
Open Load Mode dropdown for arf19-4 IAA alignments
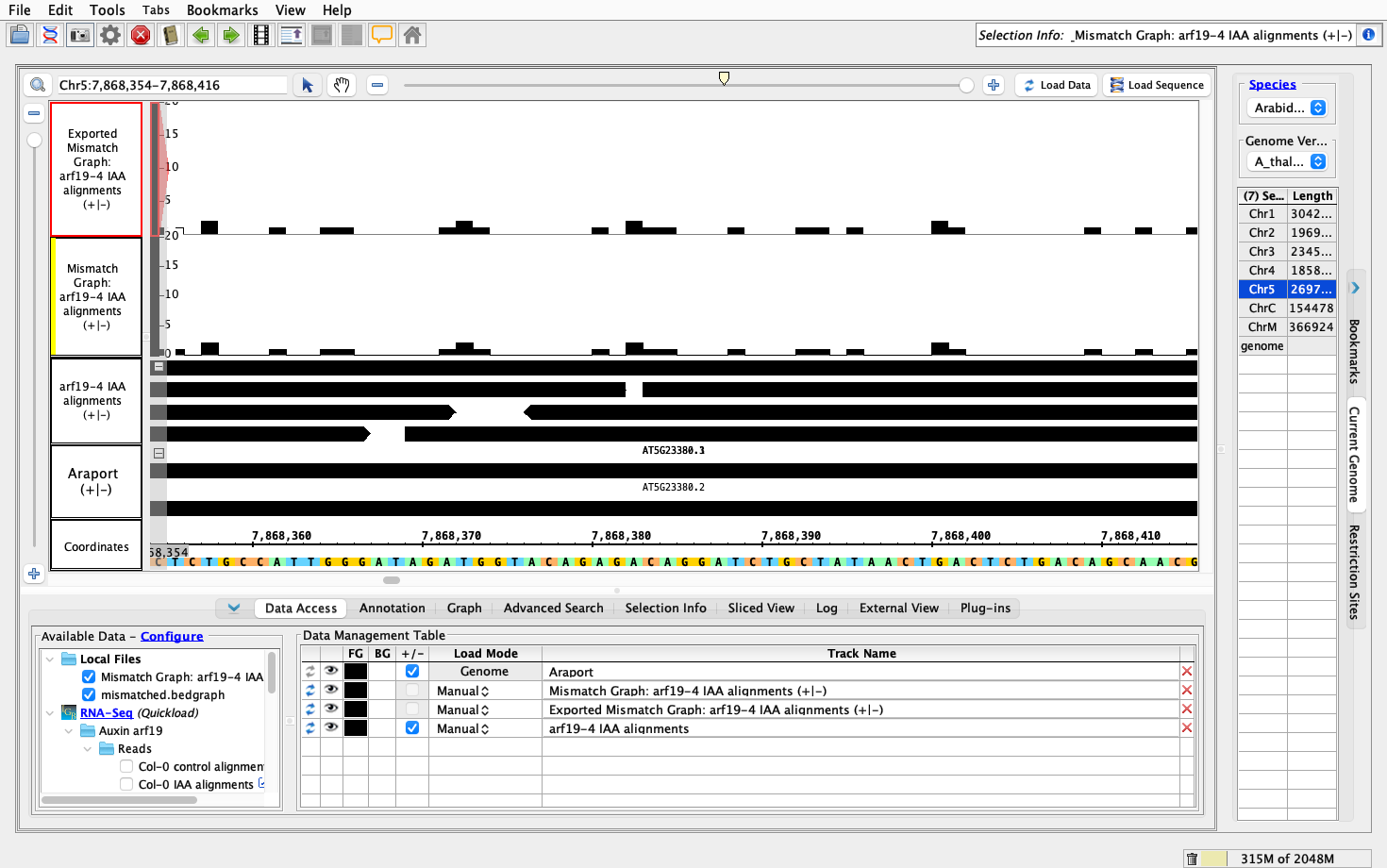click(462, 728)
